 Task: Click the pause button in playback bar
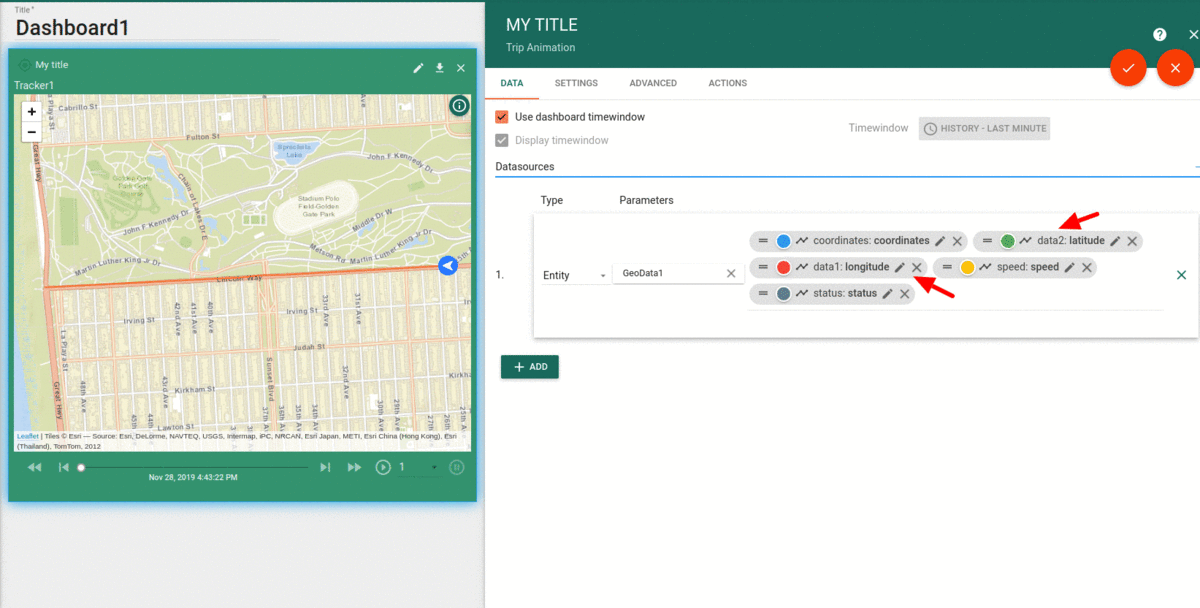pos(456,467)
